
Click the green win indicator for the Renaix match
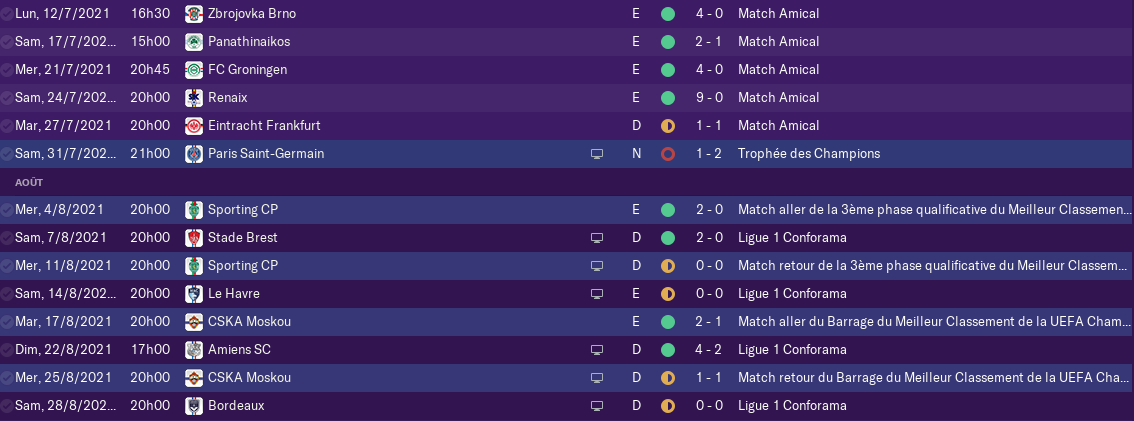668,98
